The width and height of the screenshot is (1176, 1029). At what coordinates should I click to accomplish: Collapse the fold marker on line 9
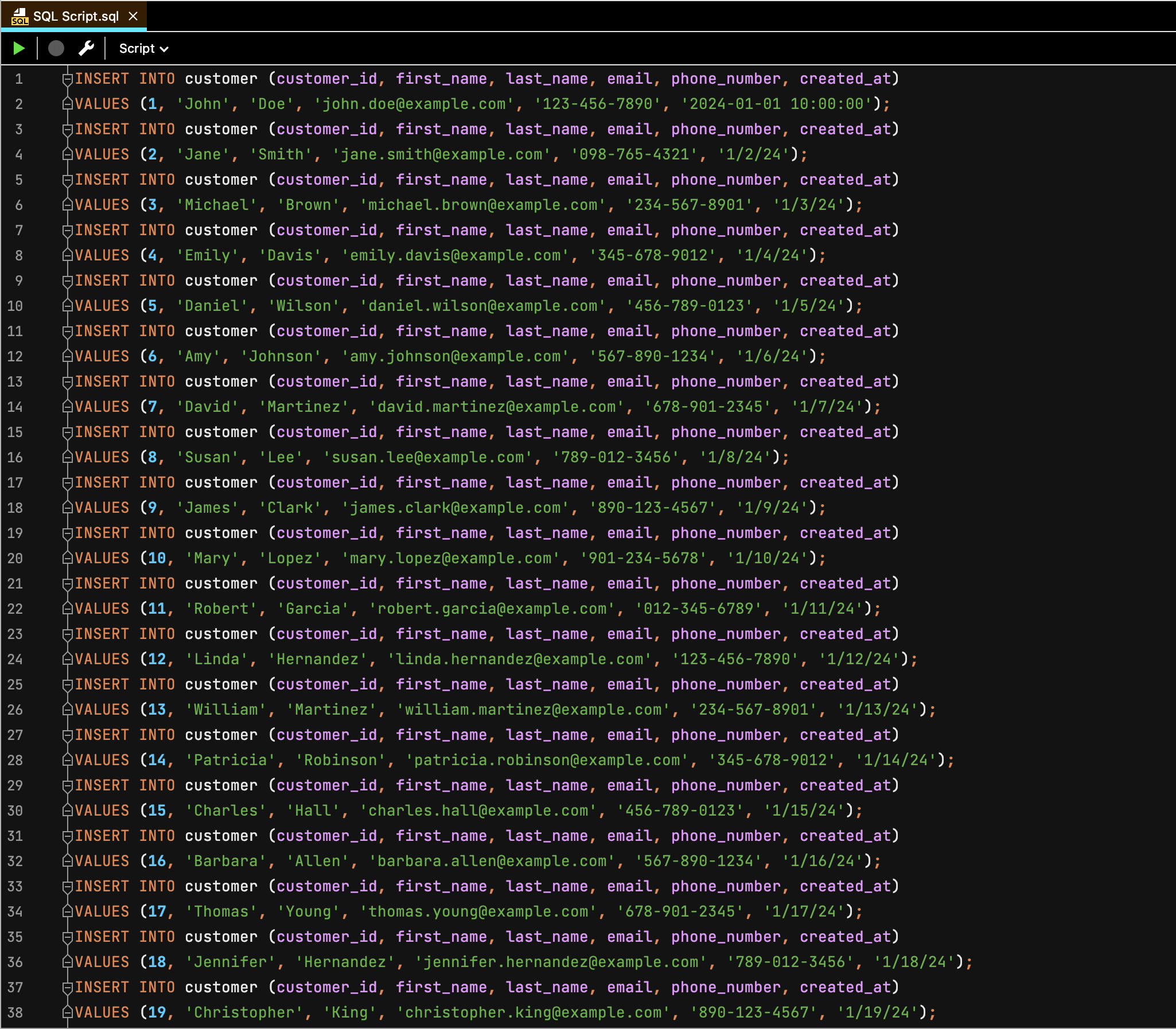click(67, 281)
